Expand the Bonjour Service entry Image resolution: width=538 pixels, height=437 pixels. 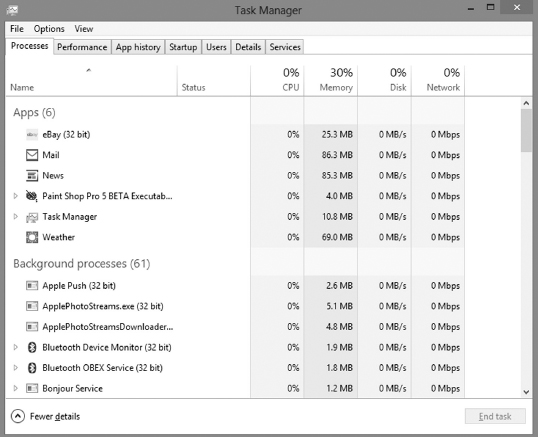(x=15, y=388)
